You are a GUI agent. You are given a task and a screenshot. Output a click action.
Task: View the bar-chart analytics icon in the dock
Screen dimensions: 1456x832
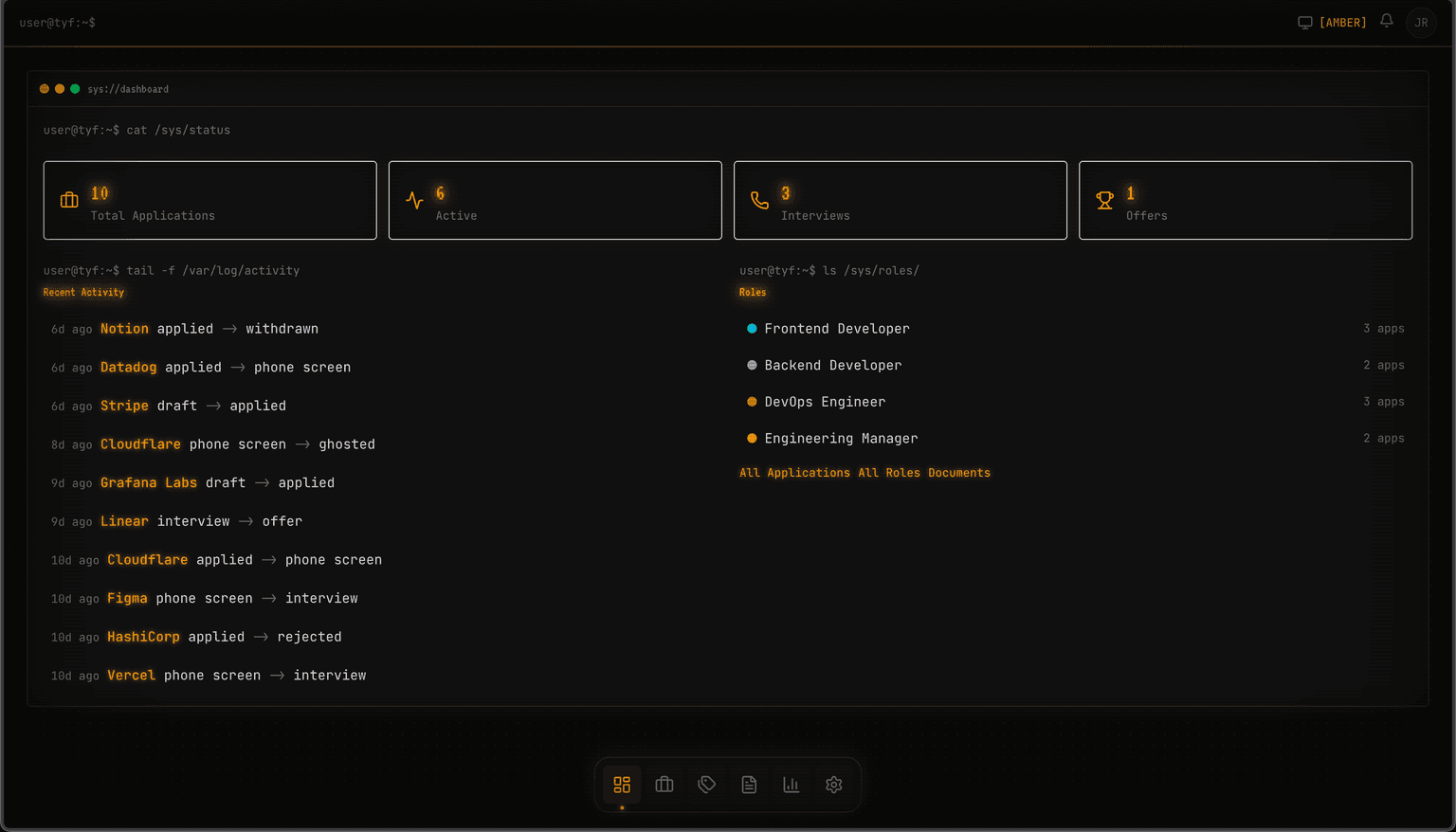791,784
